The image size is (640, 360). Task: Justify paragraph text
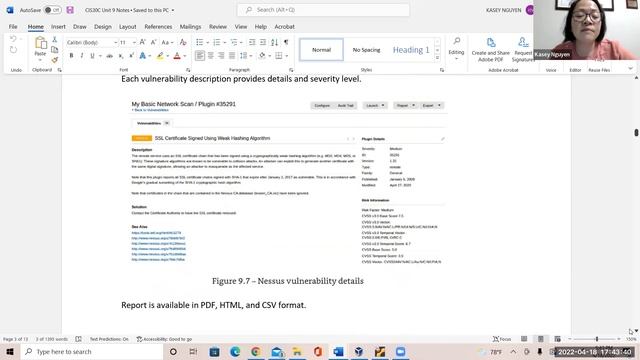(x=232, y=56)
